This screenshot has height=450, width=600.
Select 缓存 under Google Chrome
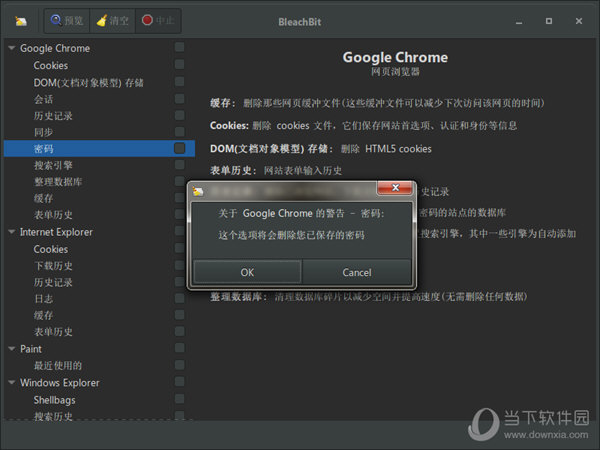[44, 198]
